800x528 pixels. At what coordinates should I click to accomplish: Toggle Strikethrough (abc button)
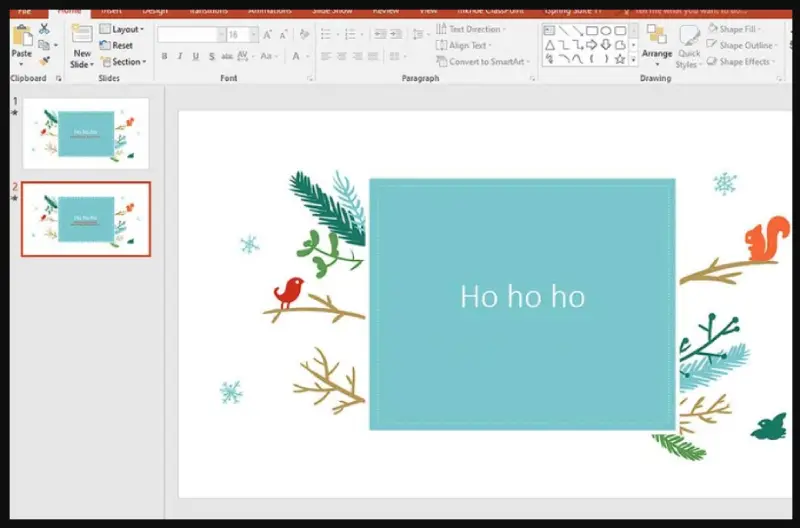[x=227, y=56]
